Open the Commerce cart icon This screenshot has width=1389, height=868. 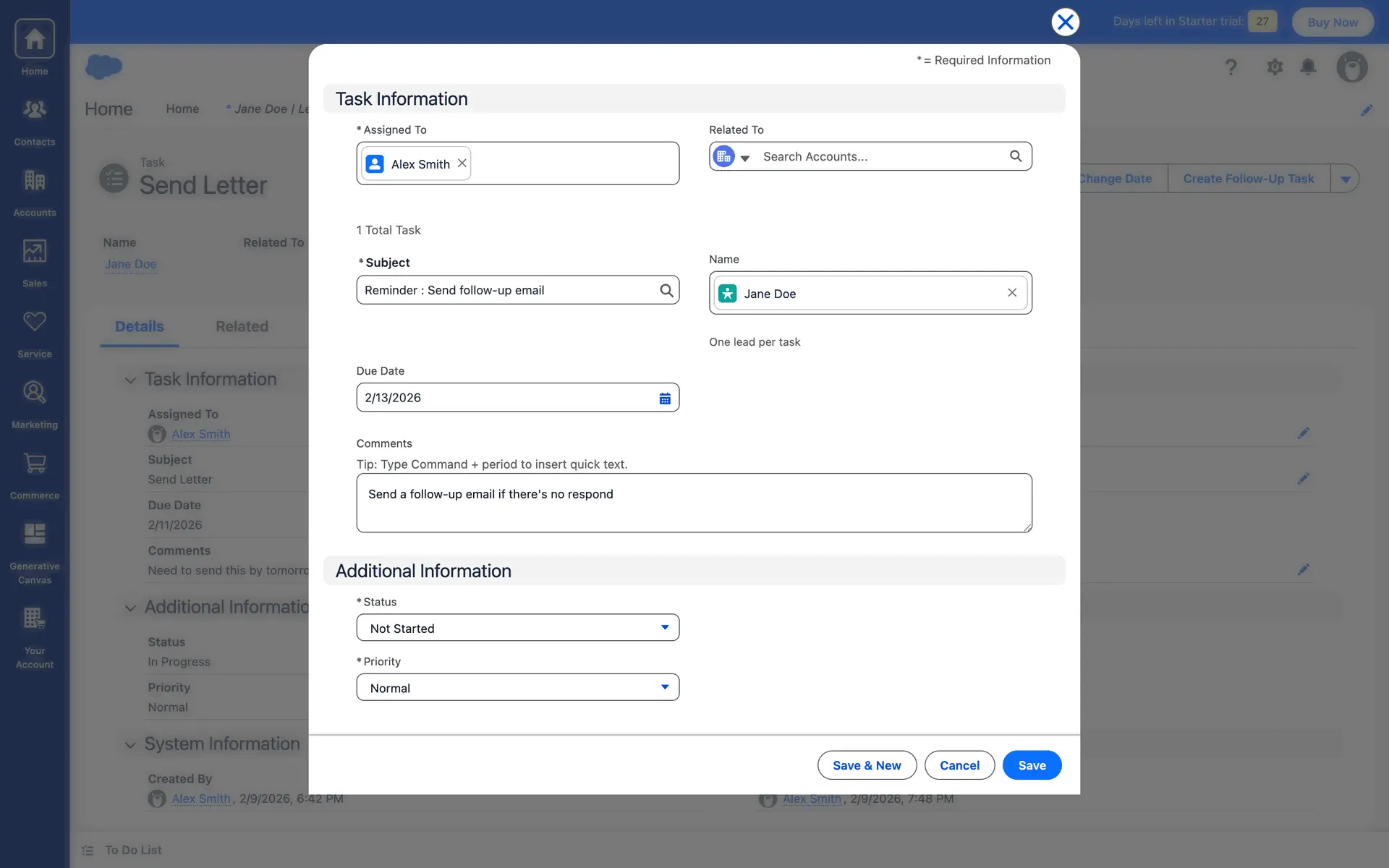(34, 464)
